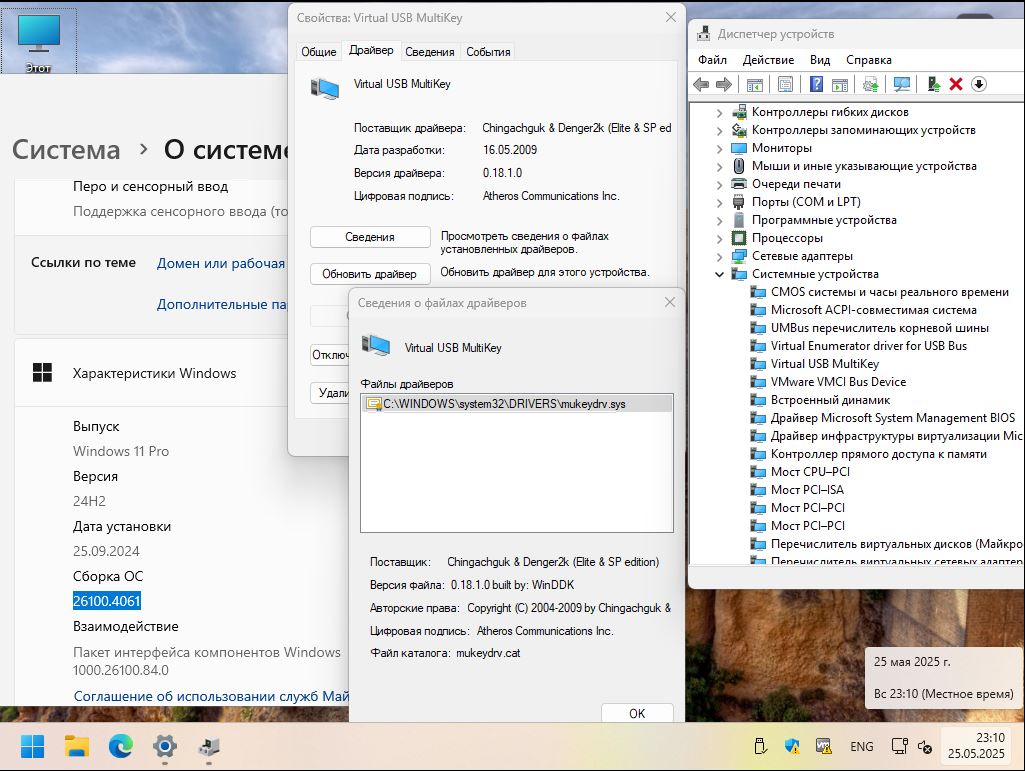Viewport: 1025px width, 771px height.
Task: Open Help from the blue question-mark icon
Action: [x=816, y=84]
